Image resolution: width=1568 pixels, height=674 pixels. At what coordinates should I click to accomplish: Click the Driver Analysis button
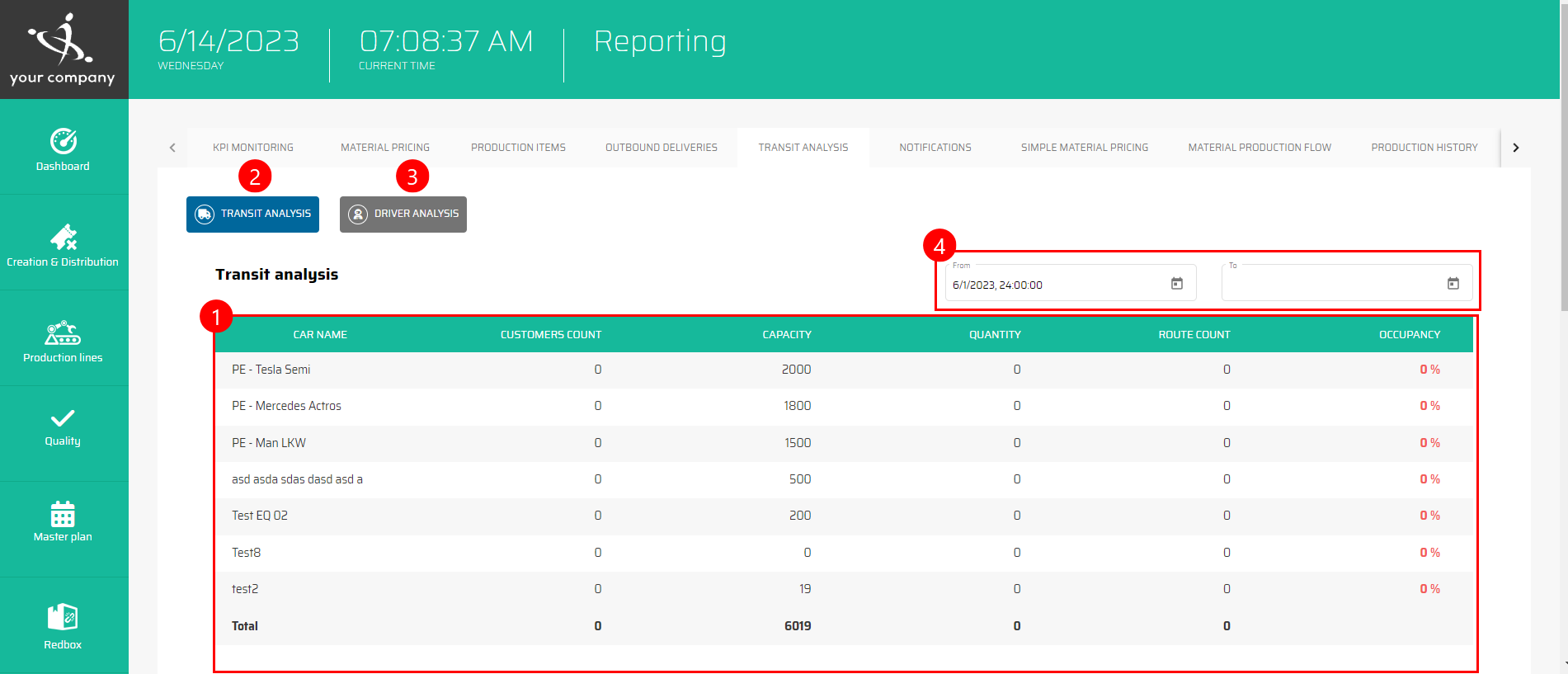point(403,214)
